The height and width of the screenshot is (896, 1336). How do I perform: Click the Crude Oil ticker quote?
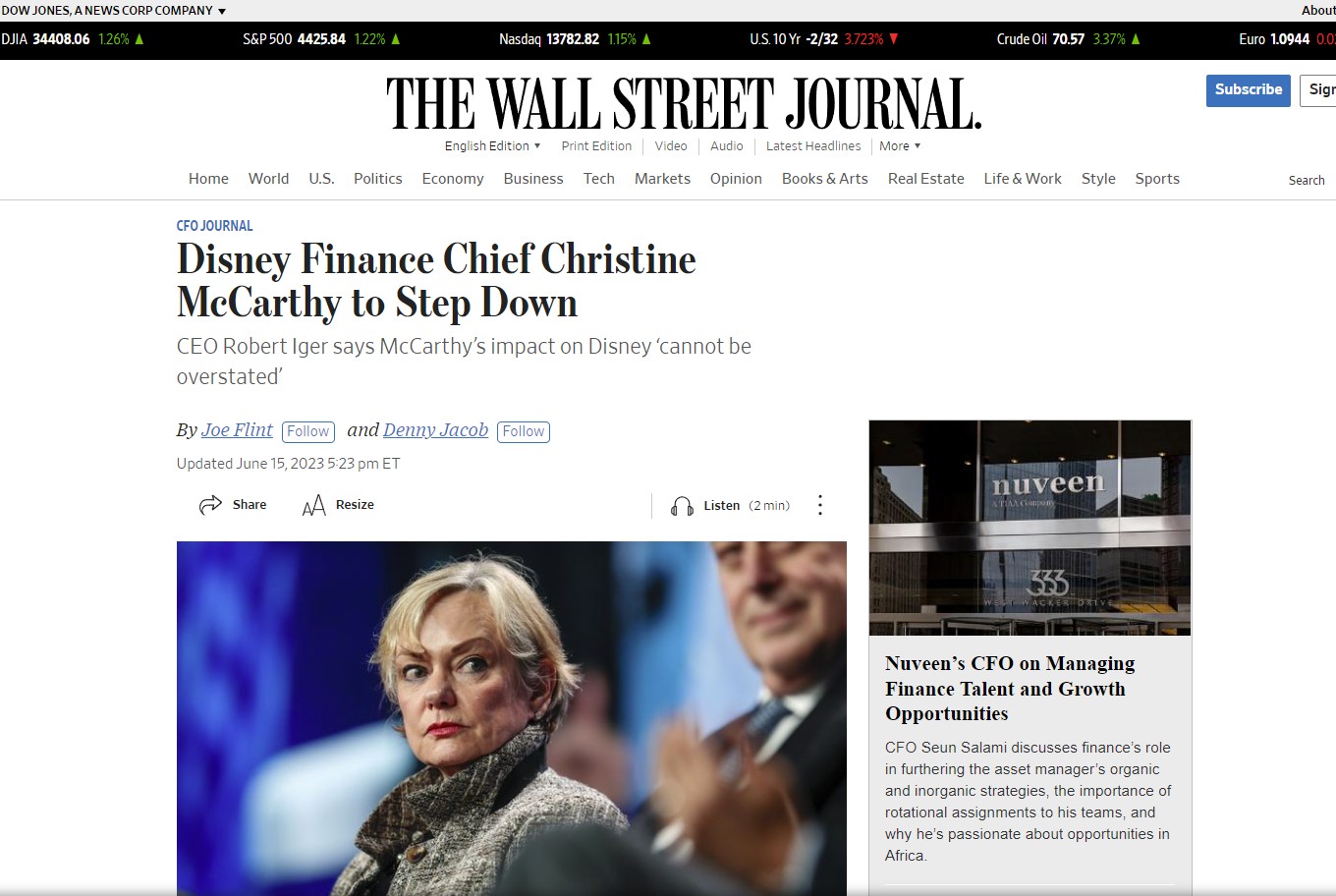point(1070,39)
